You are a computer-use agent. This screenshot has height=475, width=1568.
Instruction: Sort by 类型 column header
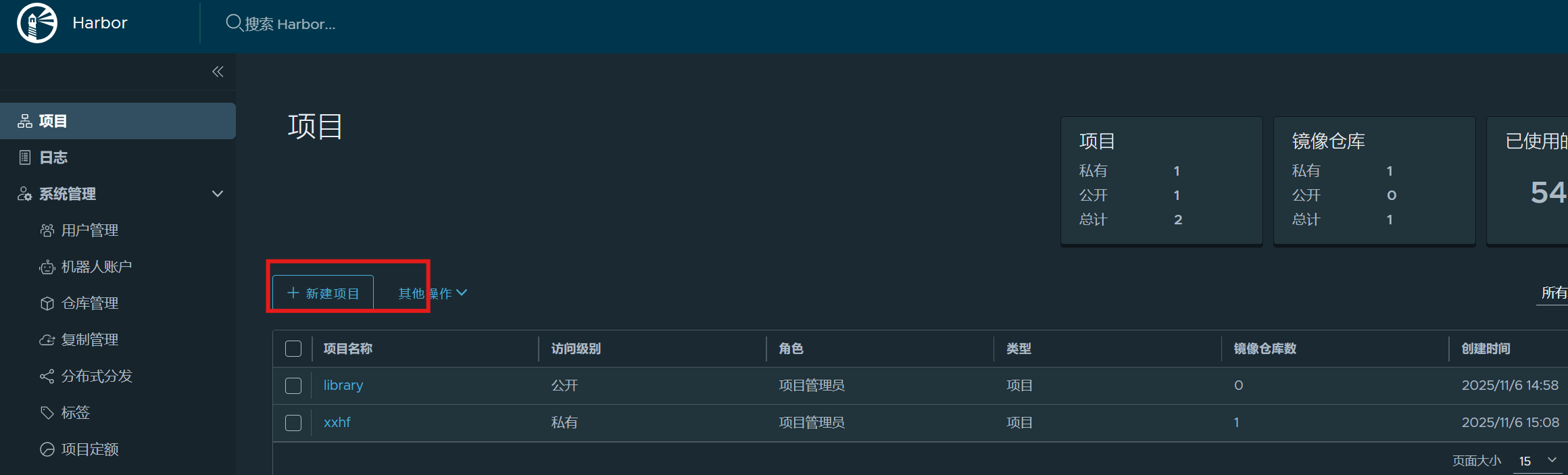(x=1019, y=349)
